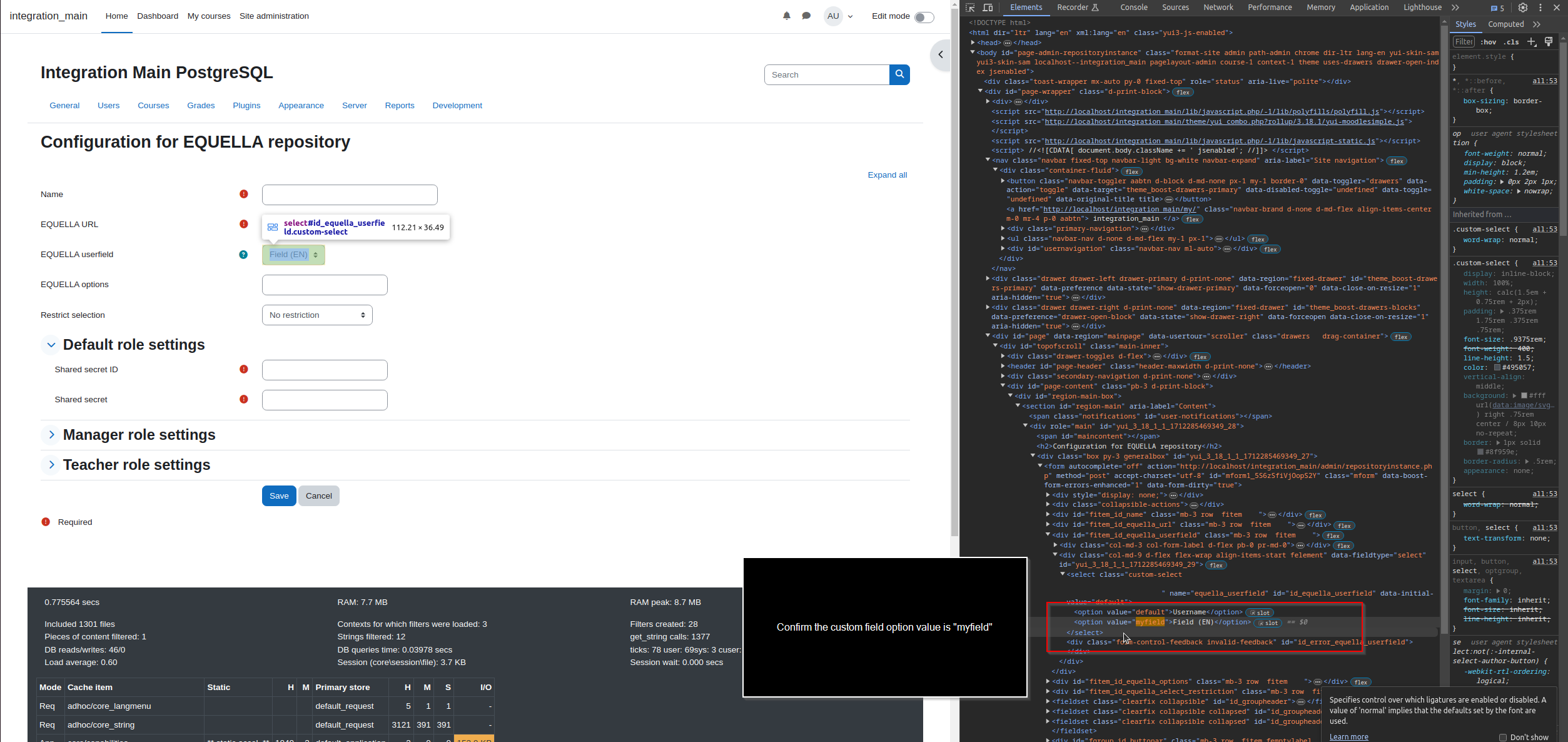The image size is (1568, 742).
Task: Follow the Learn more link
Action: pyautogui.click(x=1348, y=737)
